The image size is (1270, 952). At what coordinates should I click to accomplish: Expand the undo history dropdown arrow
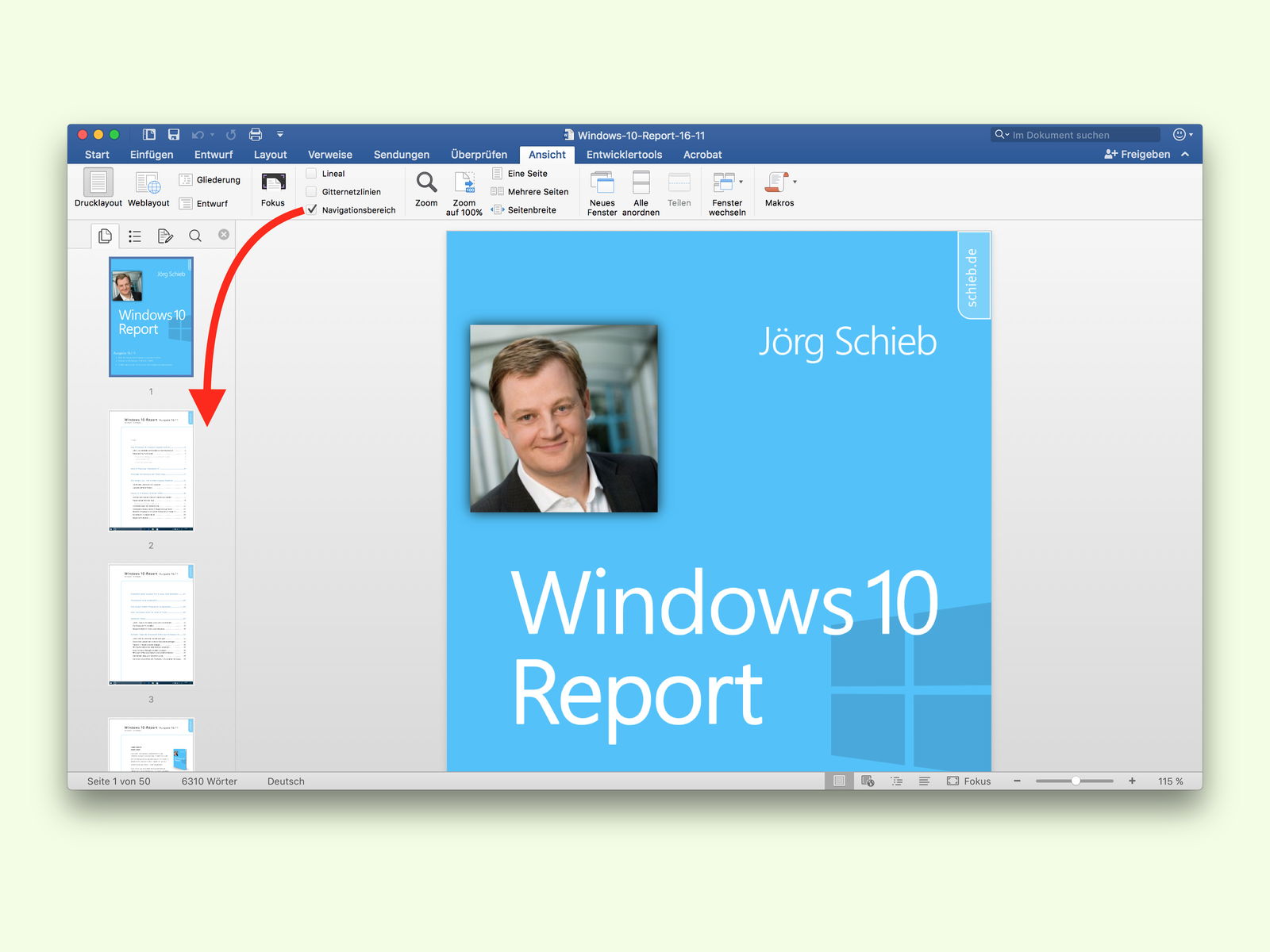213,135
